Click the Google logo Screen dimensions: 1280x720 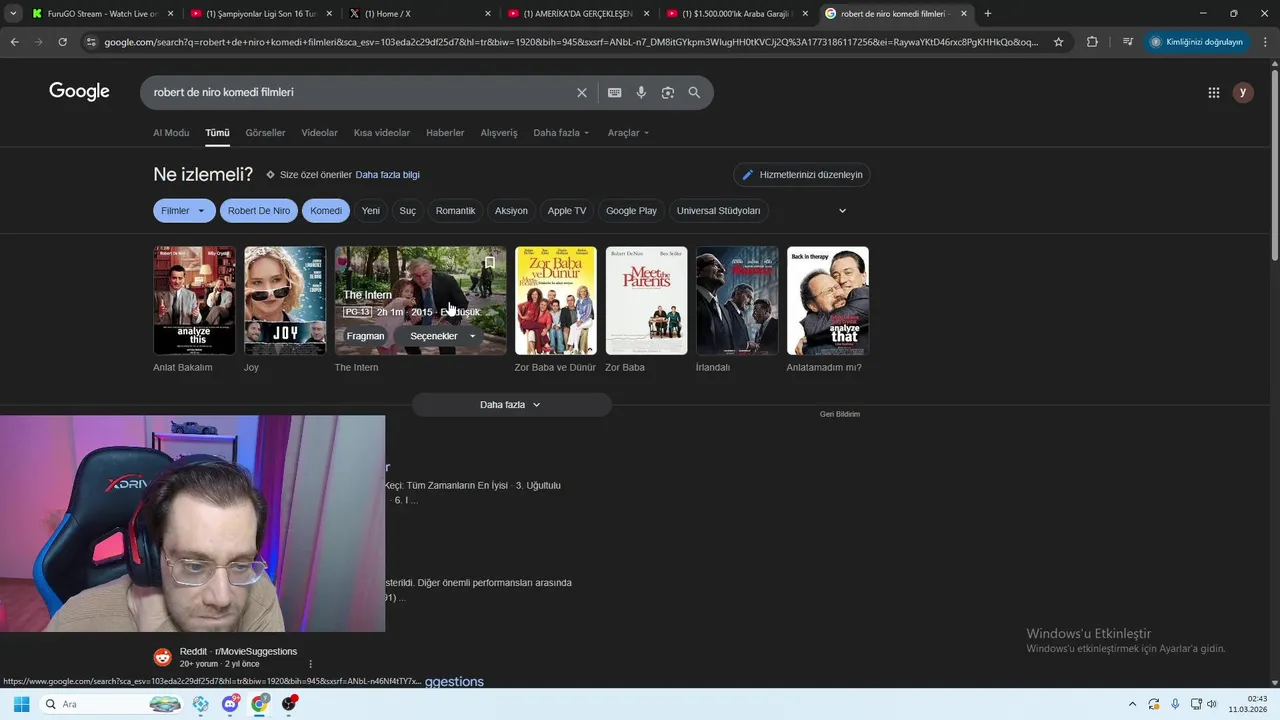point(79,92)
